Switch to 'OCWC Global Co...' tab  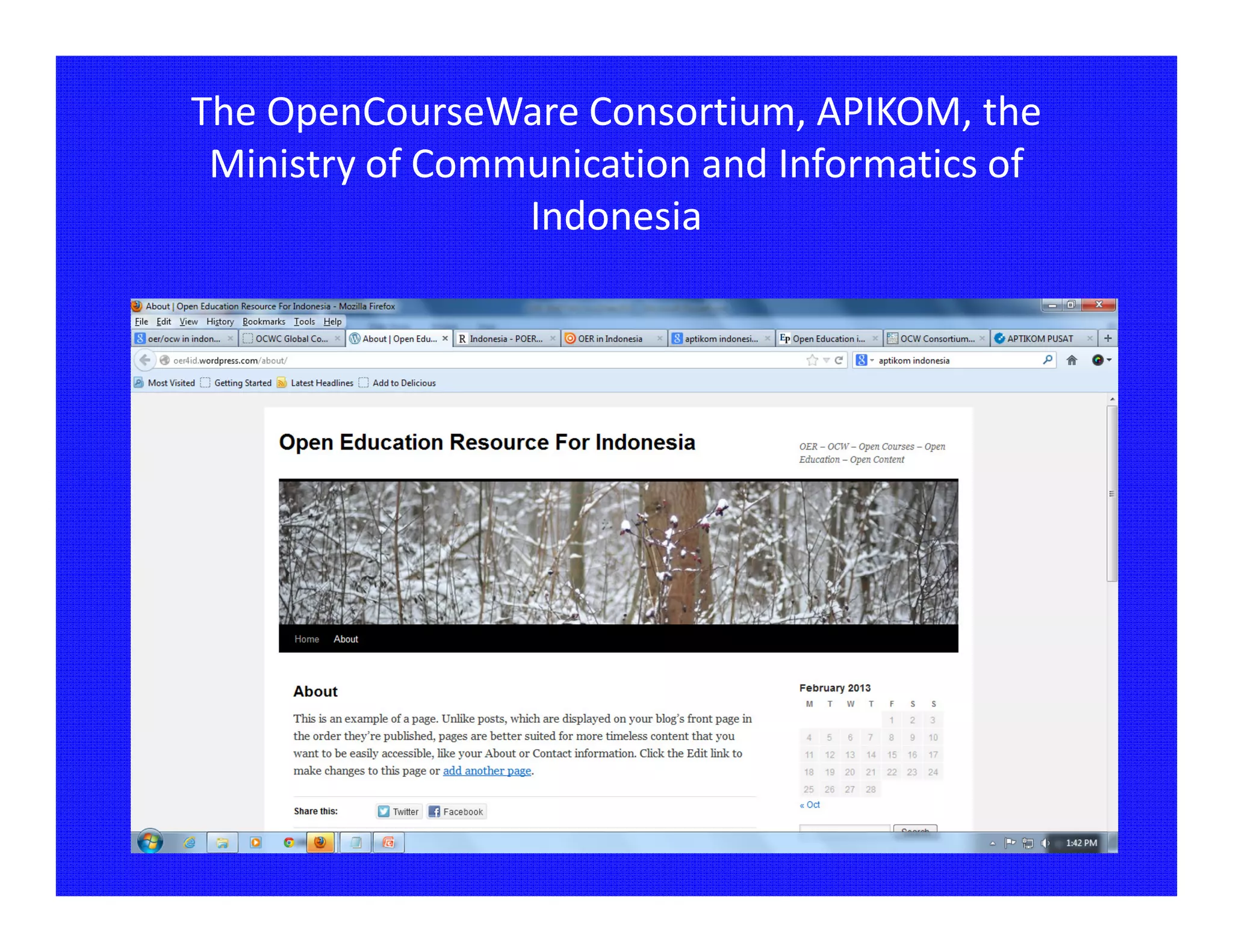(x=291, y=338)
